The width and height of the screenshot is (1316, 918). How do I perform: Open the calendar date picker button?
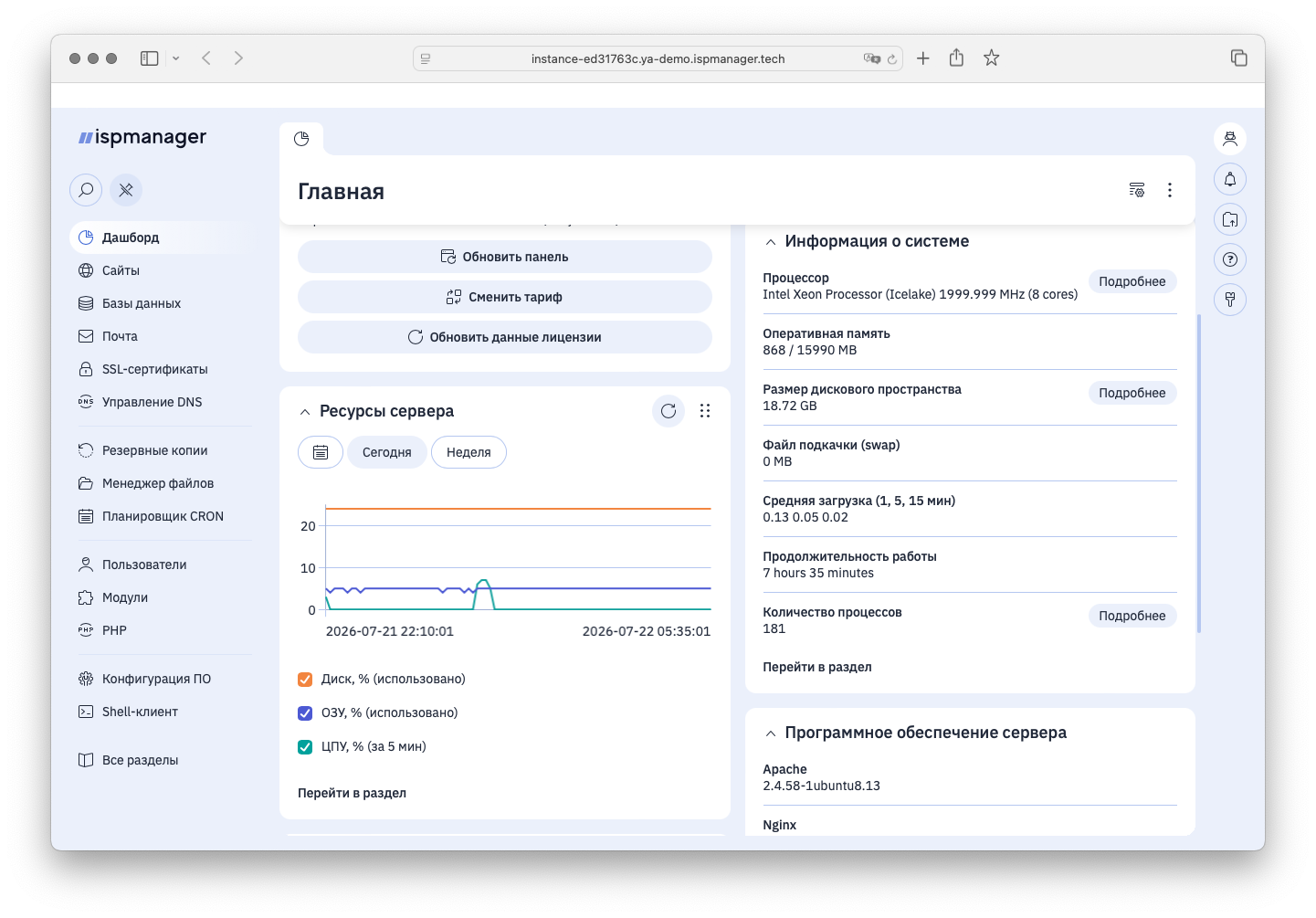pyautogui.click(x=321, y=452)
